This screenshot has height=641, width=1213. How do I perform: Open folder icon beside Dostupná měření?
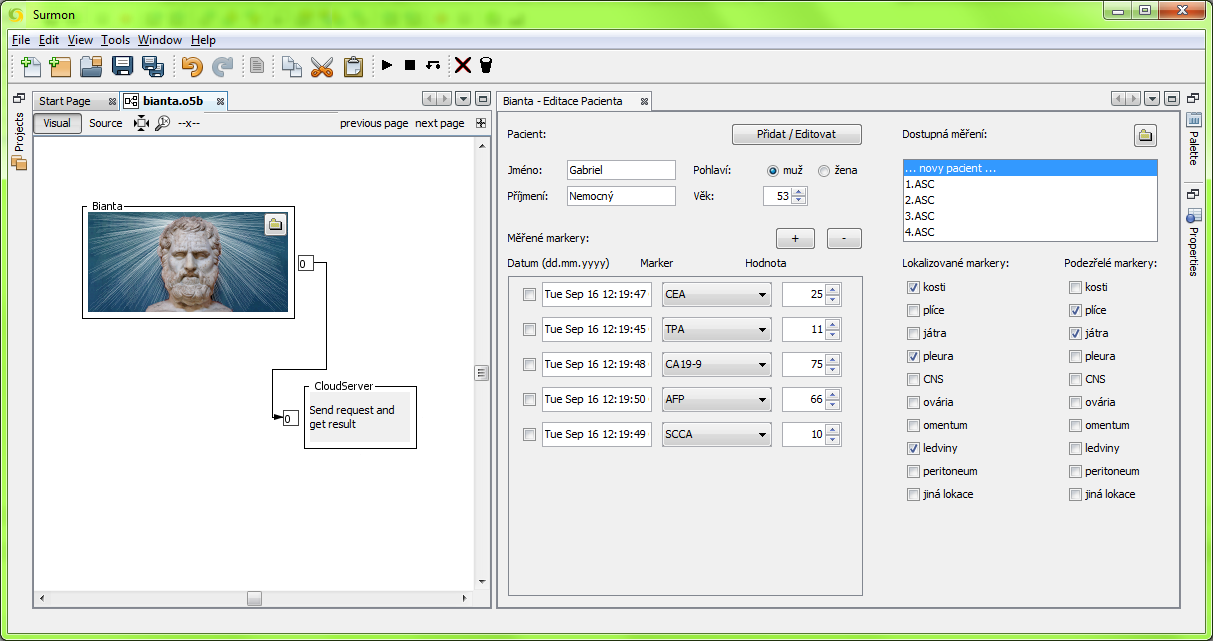tap(1145, 135)
